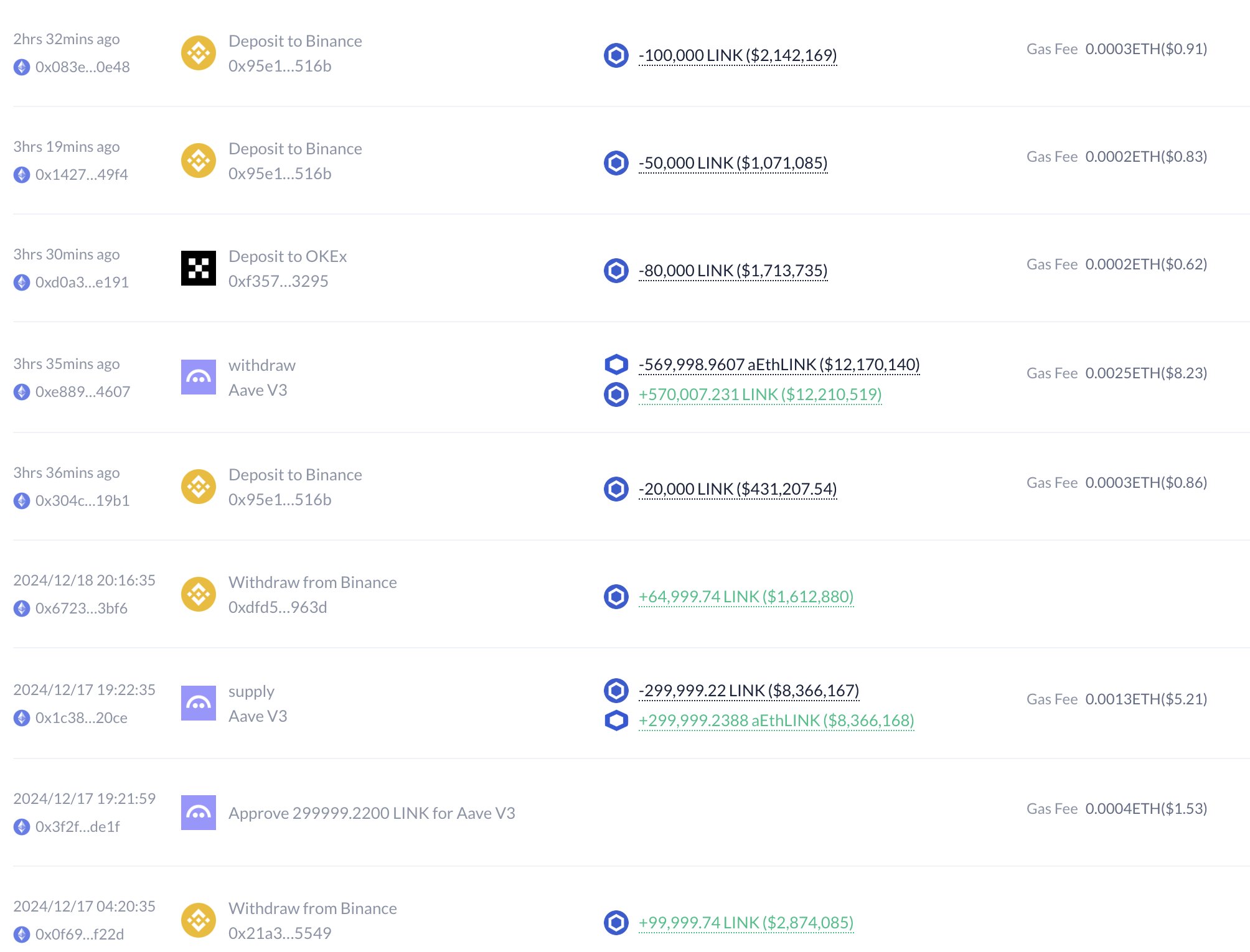Click -100,000 LINK ($2,142,169) amount
Image resolution: width=1250 pixels, height=952 pixels.
[x=738, y=55]
